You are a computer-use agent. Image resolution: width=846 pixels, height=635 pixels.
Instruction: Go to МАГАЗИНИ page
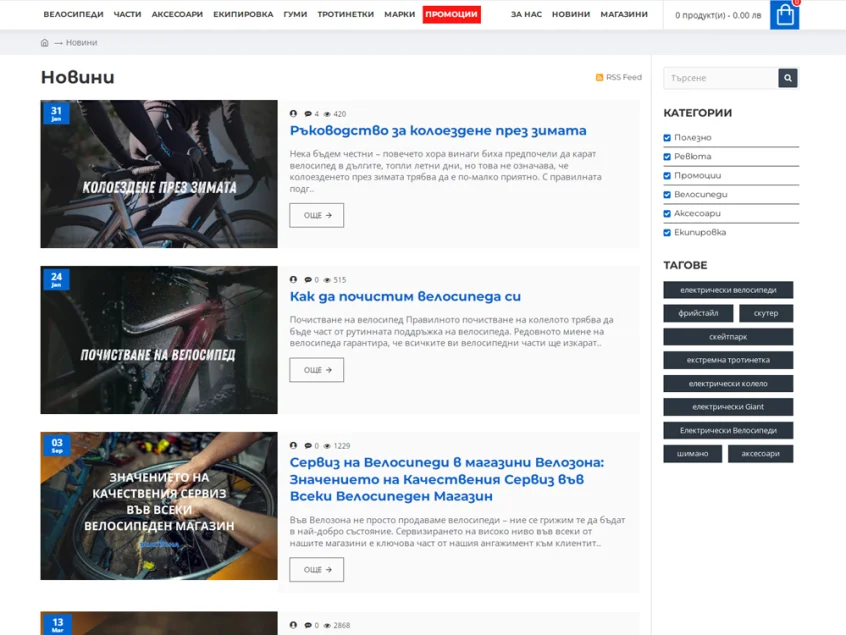624,15
